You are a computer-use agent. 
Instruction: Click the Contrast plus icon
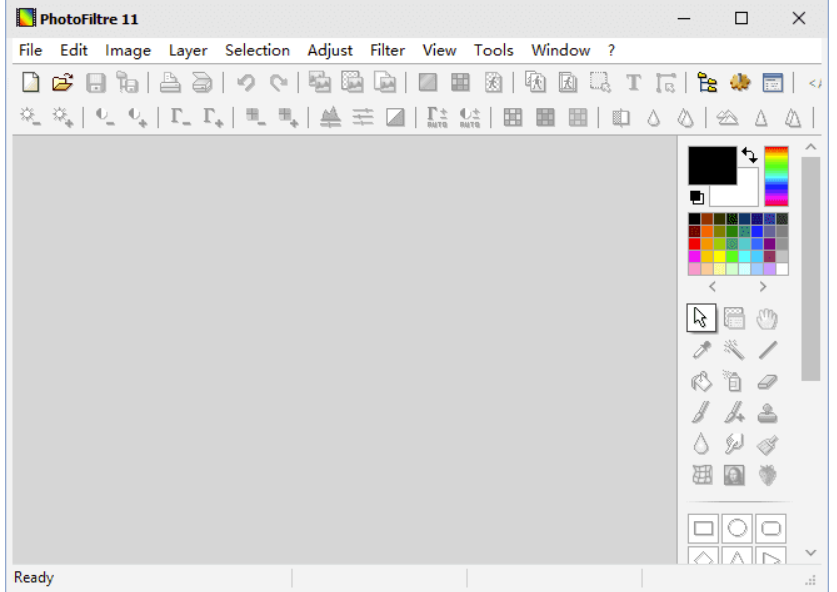[x=137, y=116]
